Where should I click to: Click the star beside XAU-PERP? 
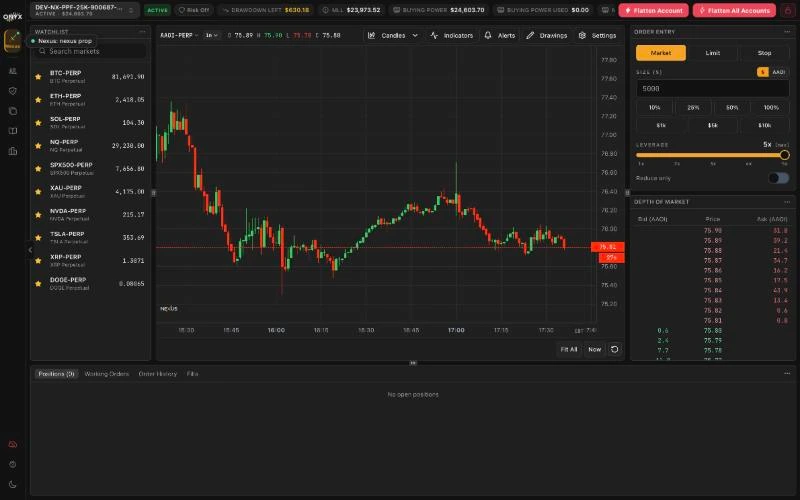coord(38,191)
